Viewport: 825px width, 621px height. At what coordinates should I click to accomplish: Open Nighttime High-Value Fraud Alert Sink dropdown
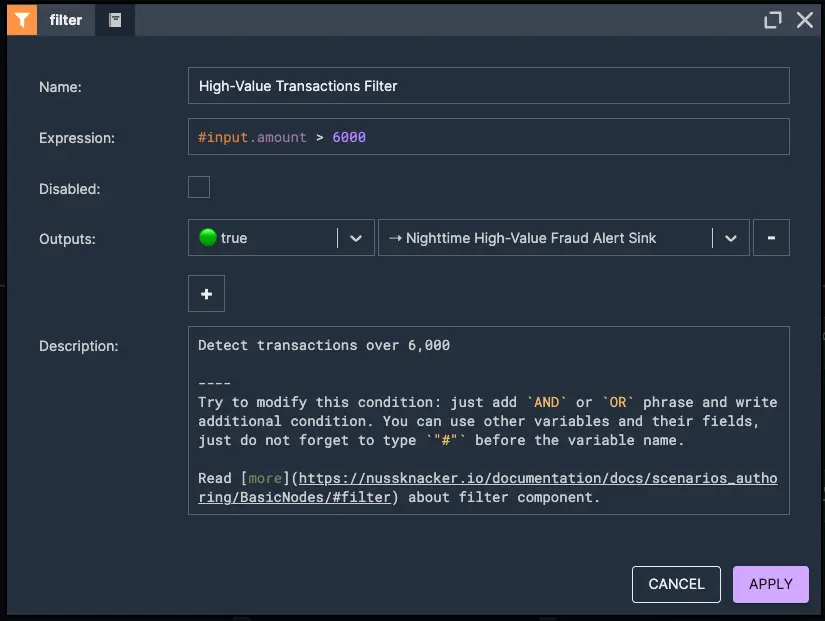[x=563, y=238]
